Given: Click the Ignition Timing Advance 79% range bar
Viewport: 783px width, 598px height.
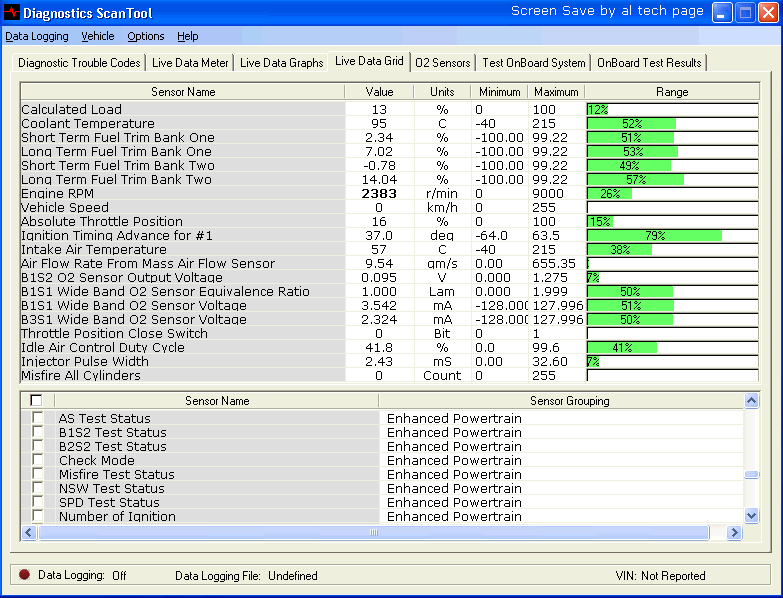Looking at the screenshot, I should pos(654,235).
